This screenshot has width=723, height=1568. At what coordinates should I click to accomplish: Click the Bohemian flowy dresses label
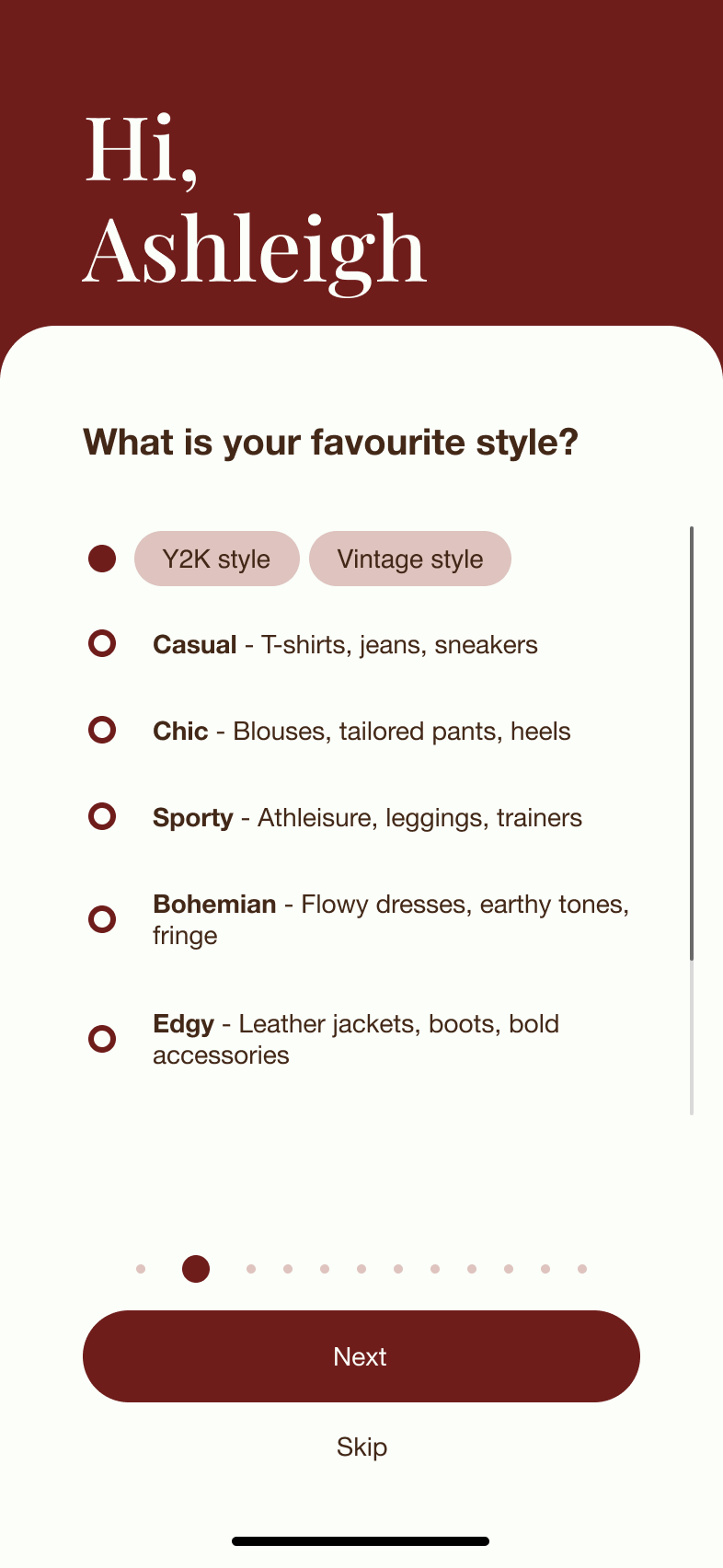tap(390, 919)
